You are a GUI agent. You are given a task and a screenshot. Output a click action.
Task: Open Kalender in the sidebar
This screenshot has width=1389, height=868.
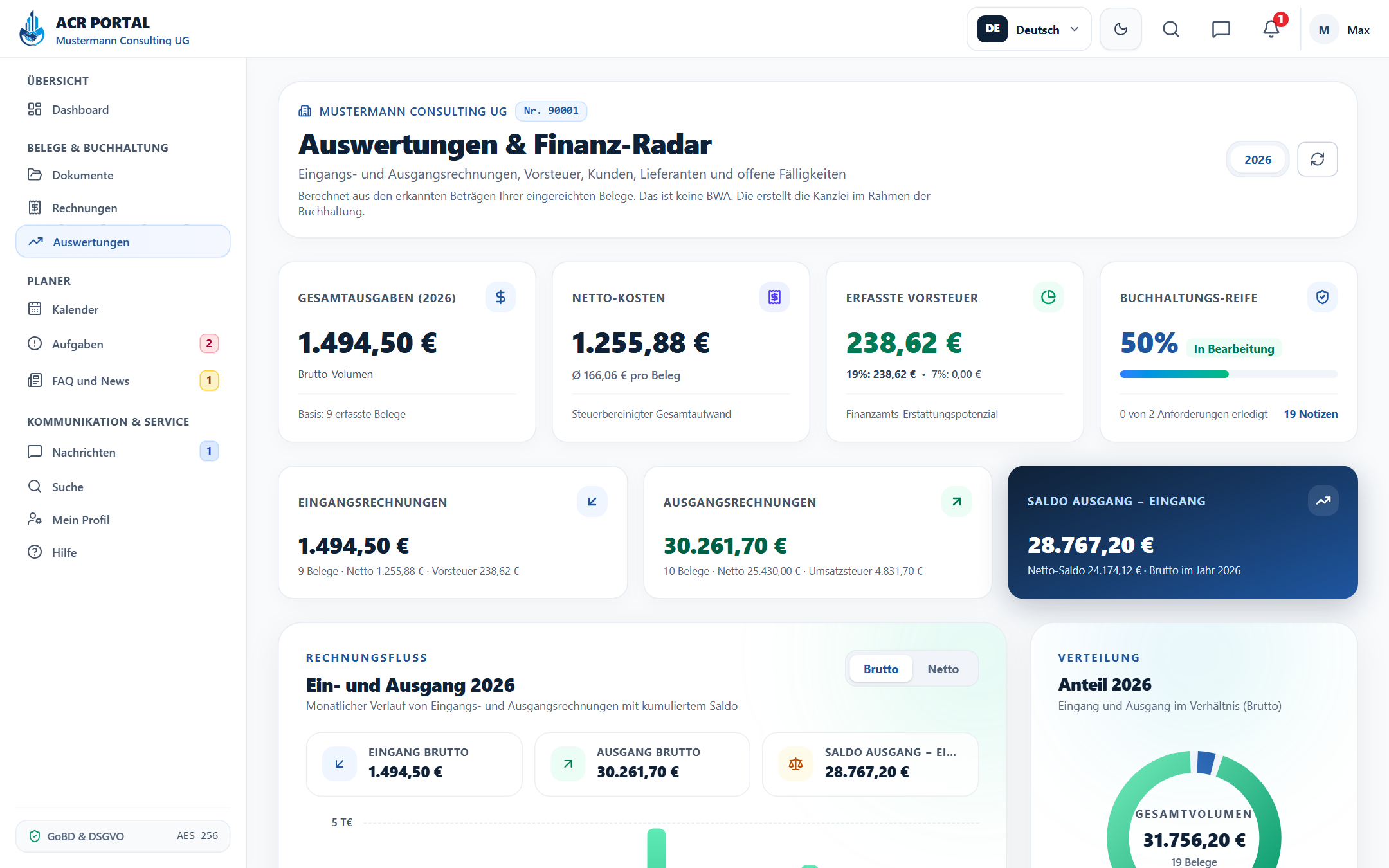point(123,309)
